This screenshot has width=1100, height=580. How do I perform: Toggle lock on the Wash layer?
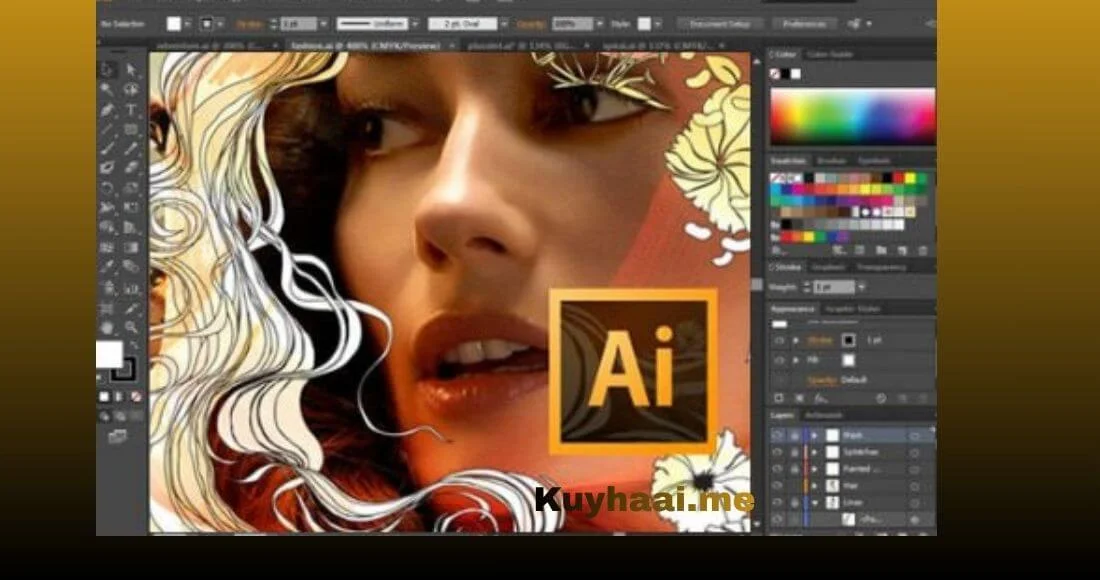pyautogui.click(x=794, y=436)
